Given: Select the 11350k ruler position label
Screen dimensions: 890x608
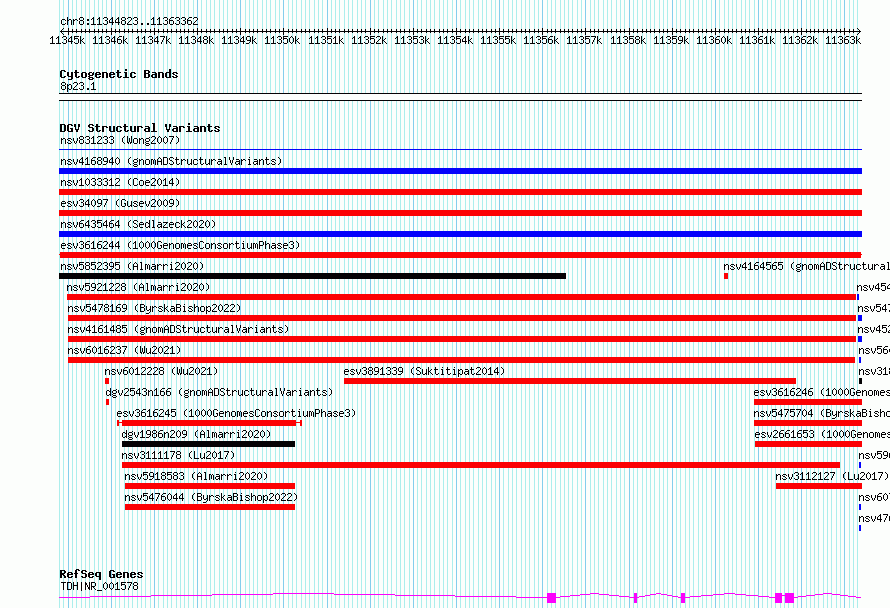Looking at the screenshot, I should click(x=282, y=40).
